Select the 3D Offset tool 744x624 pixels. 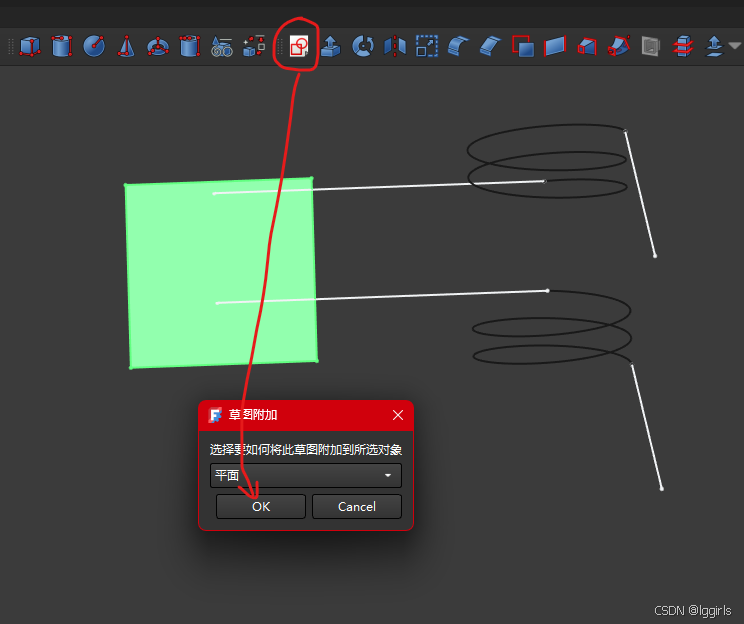pyautogui.click(x=714, y=47)
